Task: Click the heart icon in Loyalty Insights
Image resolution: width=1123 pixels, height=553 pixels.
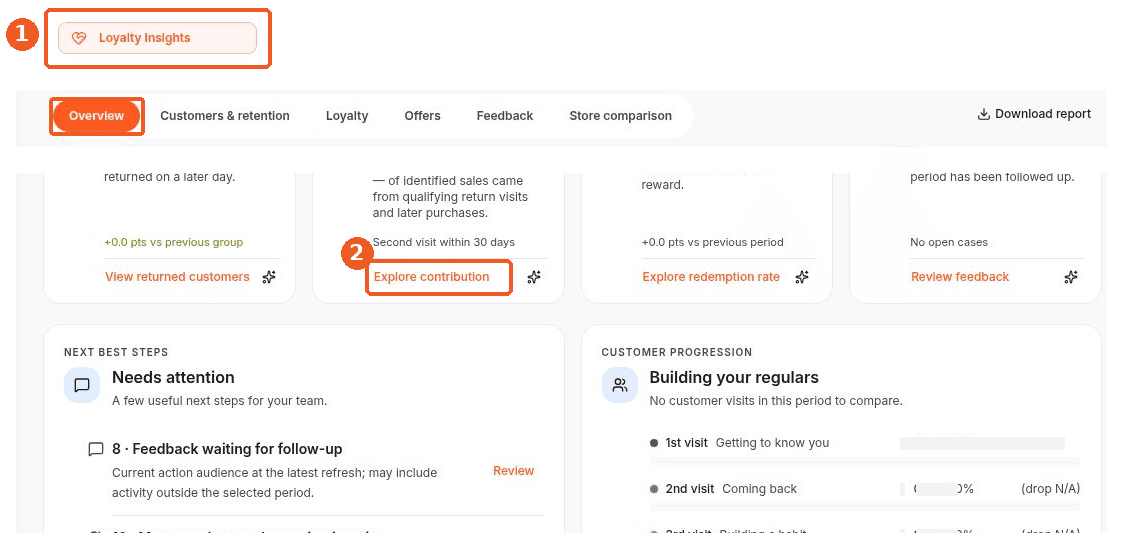Action: pyautogui.click(x=79, y=38)
